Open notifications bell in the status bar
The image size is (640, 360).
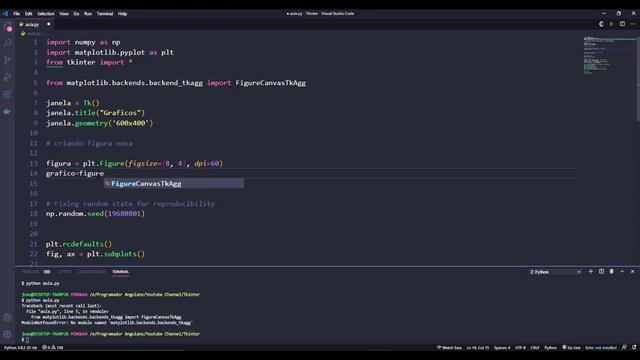click(x=634, y=348)
